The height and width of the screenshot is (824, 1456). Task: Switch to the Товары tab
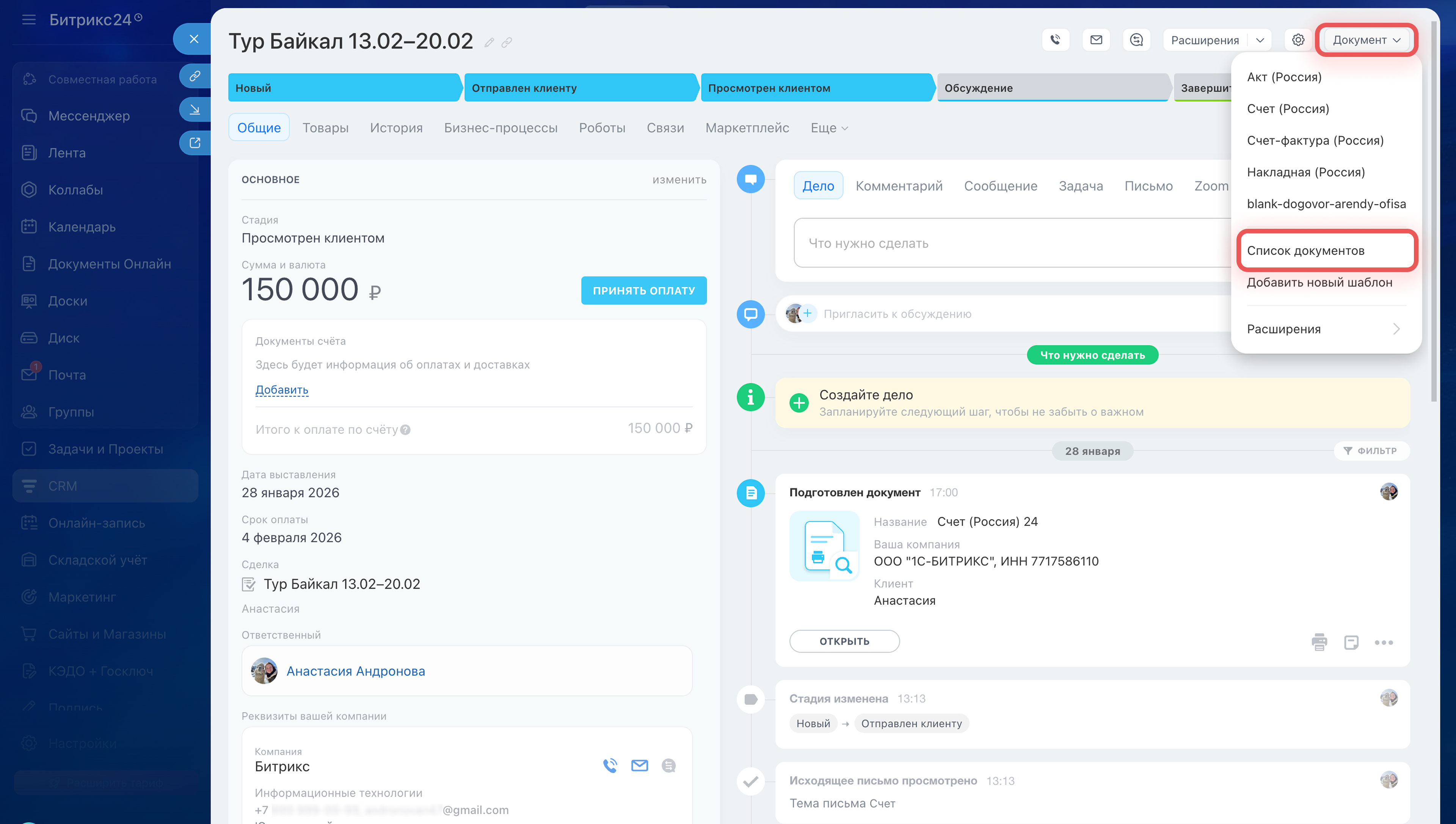click(325, 128)
